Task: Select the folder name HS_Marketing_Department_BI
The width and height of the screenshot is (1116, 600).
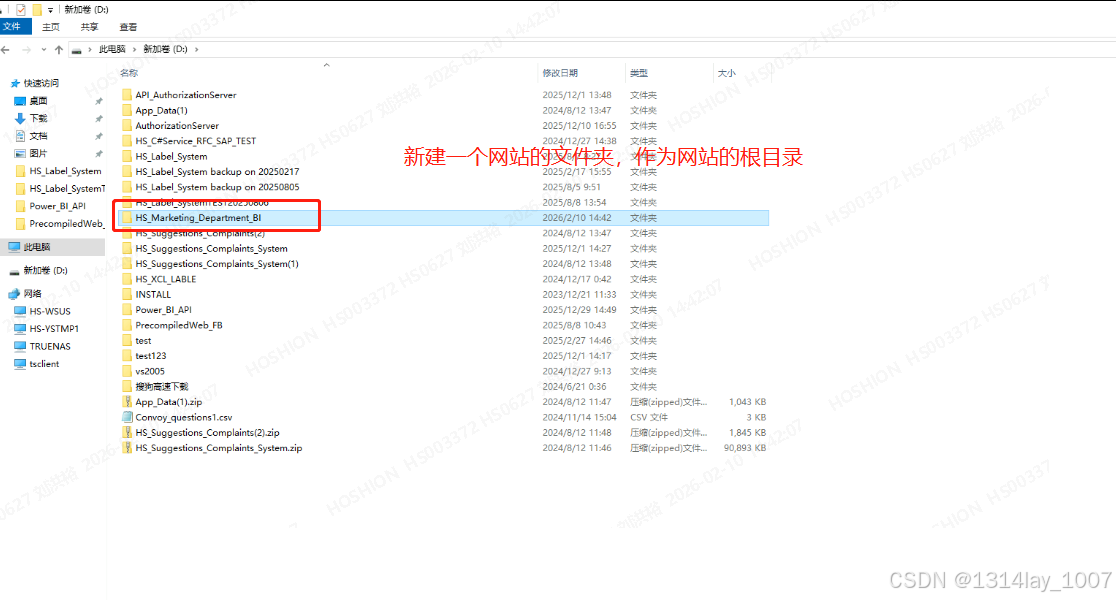Action: tap(199, 218)
